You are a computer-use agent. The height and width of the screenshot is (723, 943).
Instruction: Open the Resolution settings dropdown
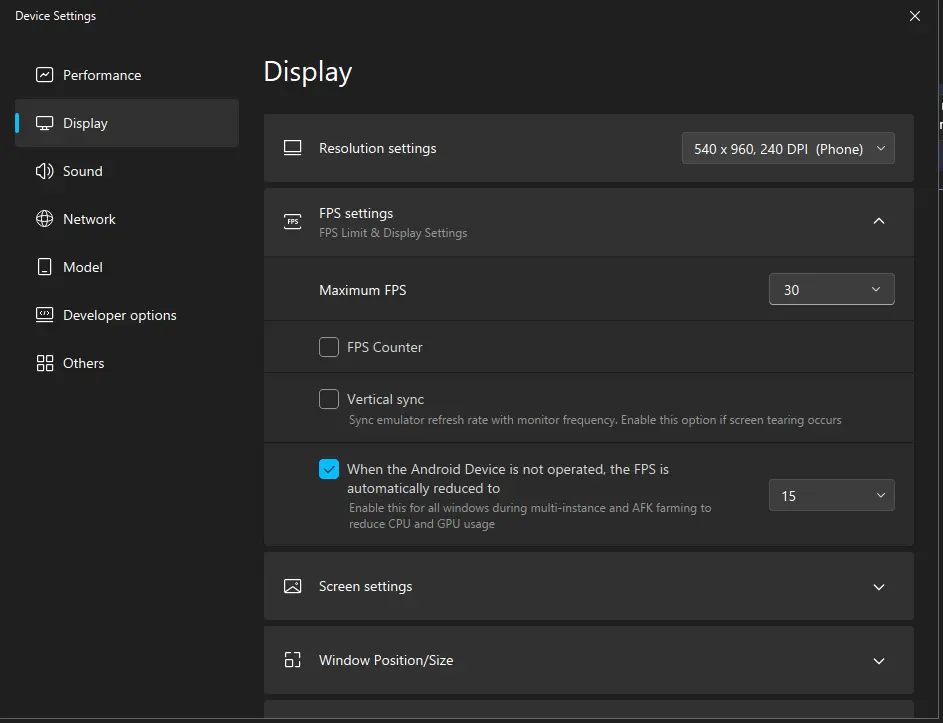click(x=788, y=149)
